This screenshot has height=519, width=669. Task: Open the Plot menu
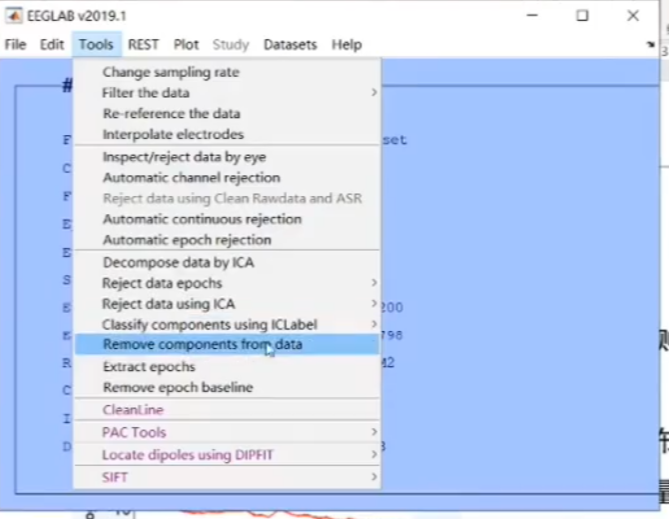point(186,45)
